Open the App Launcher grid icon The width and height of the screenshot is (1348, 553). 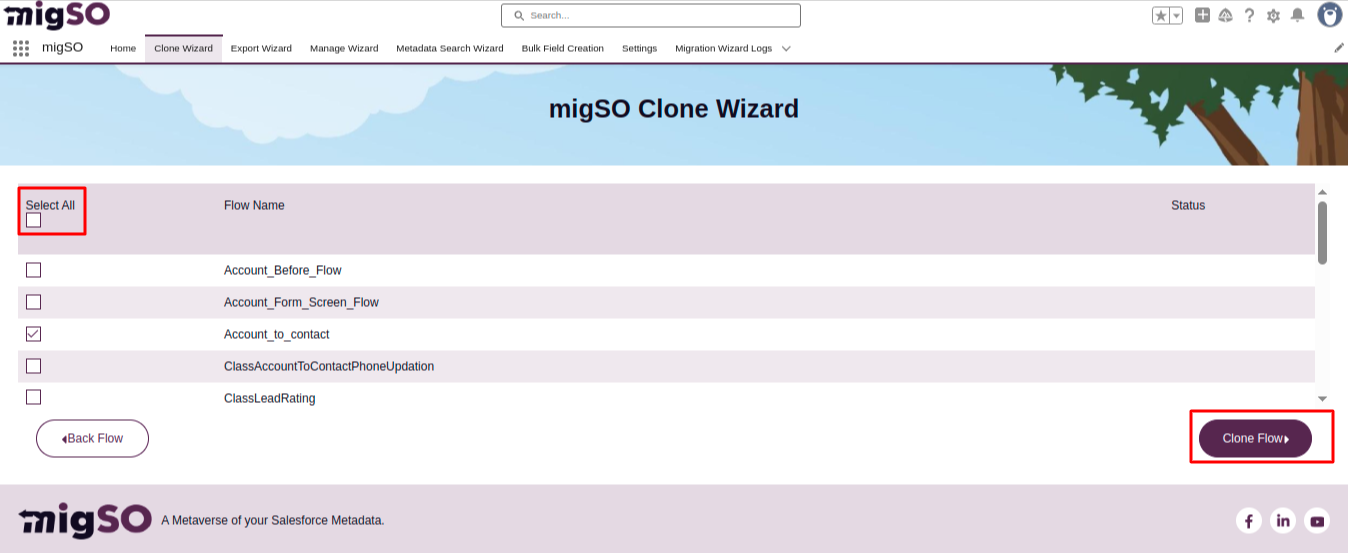[x=21, y=48]
